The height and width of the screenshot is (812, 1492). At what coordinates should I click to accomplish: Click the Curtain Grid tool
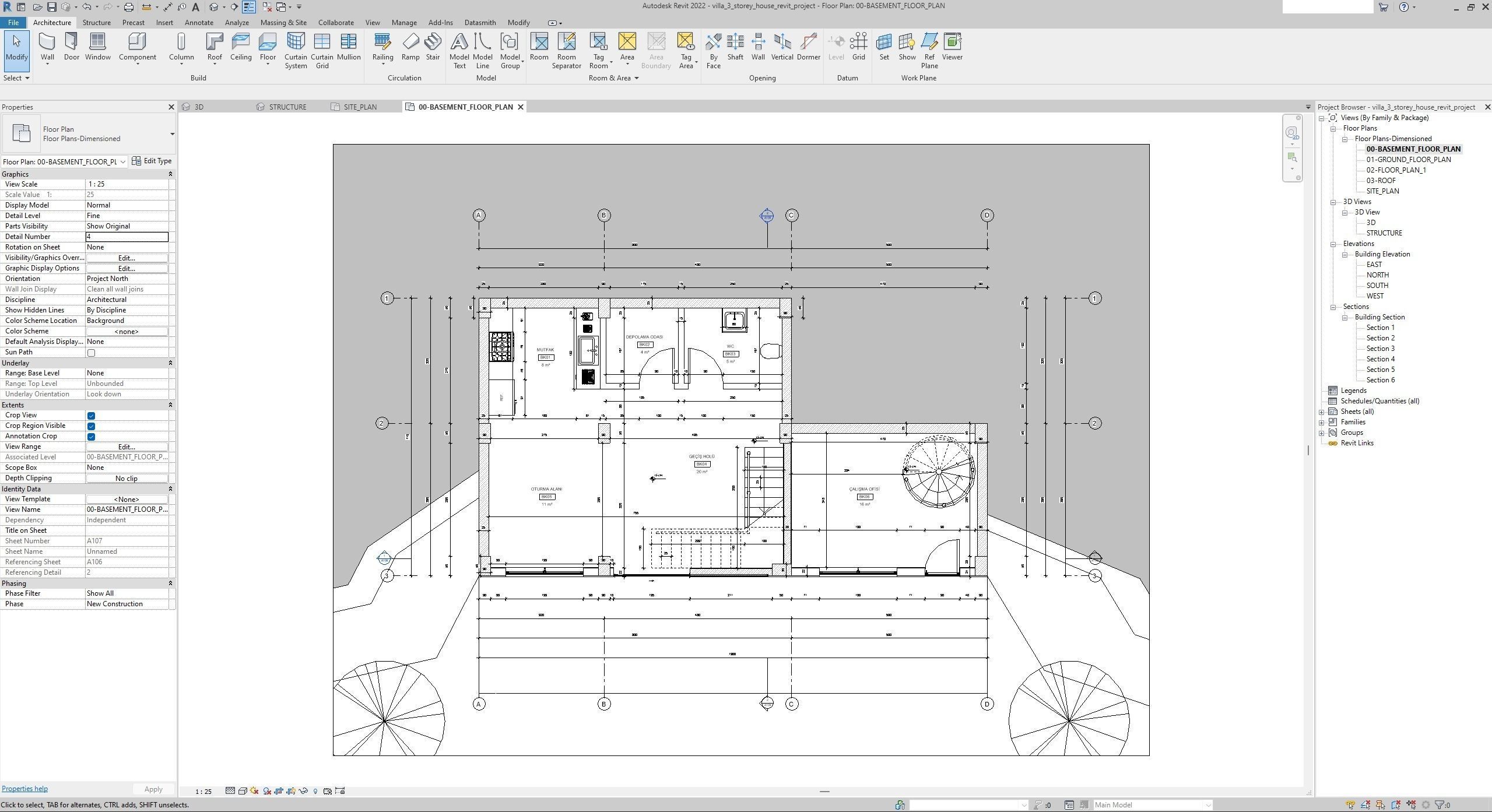[x=322, y=50]
